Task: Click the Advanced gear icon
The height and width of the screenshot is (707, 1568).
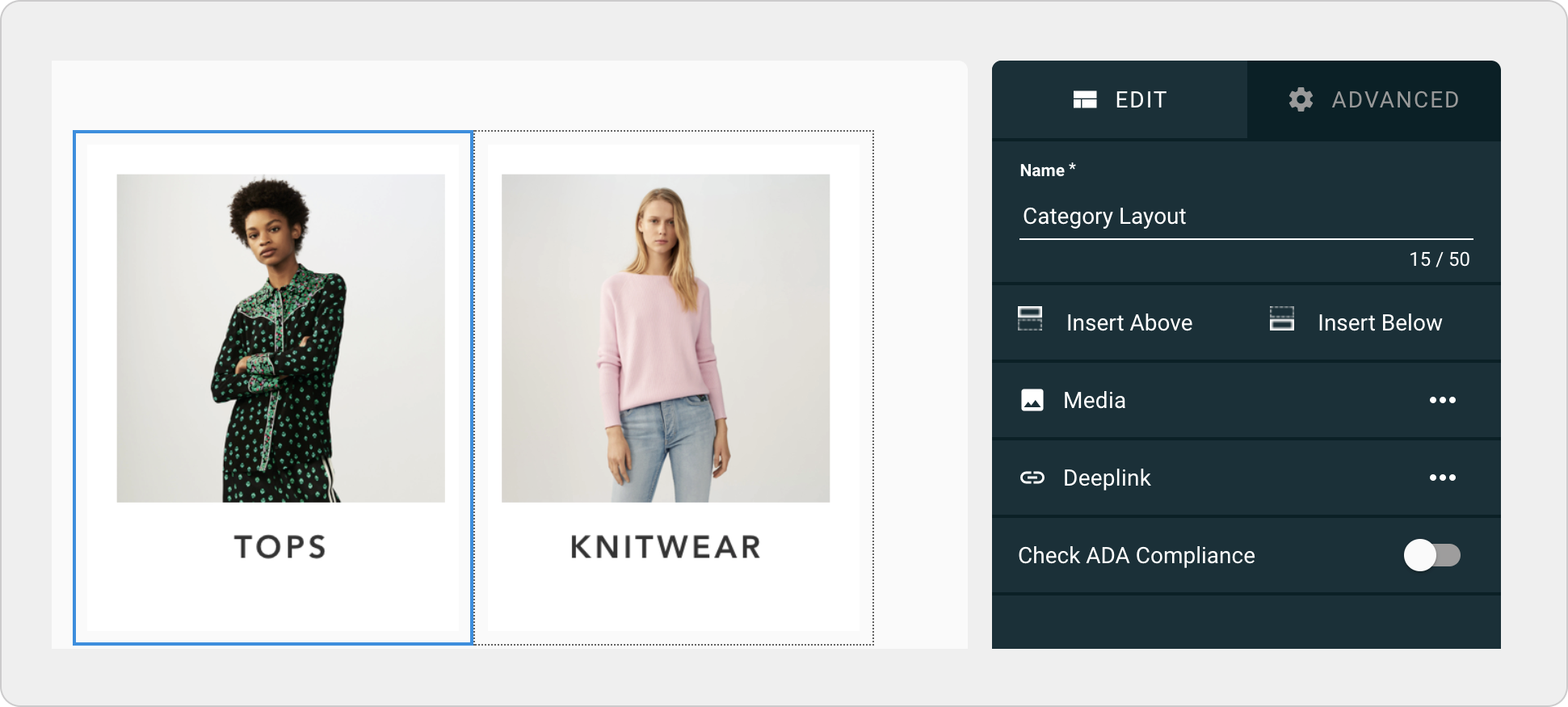Action: (1301, 99)
